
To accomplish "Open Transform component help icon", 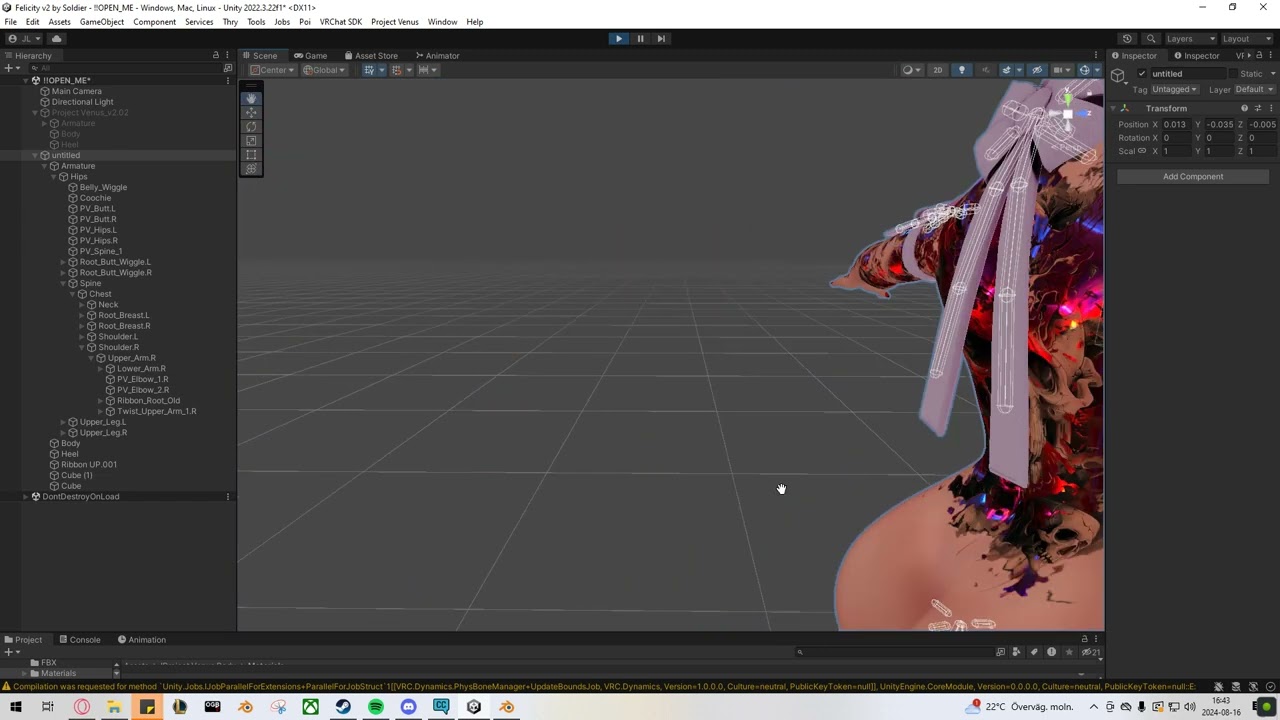I will click(1245, 108).
